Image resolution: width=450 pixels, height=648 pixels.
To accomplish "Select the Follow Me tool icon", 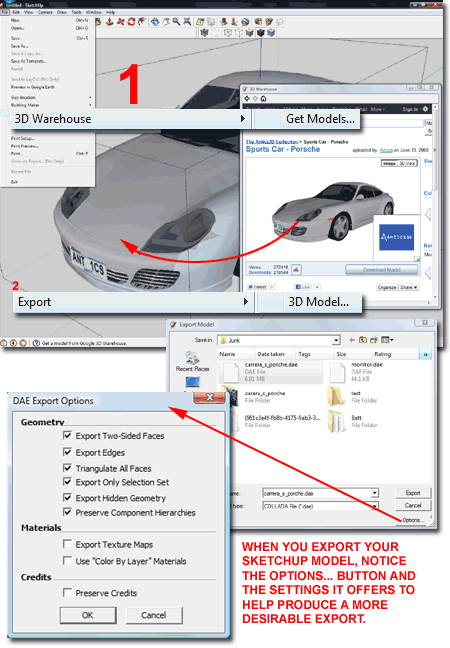I will click(x=142, y=21).
